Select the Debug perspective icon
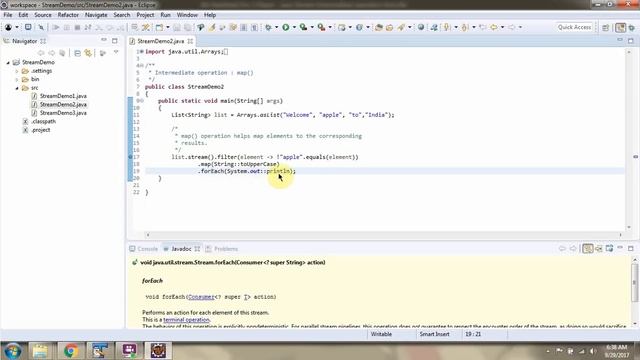Screen dimensions: 640x360 [632, 27]
